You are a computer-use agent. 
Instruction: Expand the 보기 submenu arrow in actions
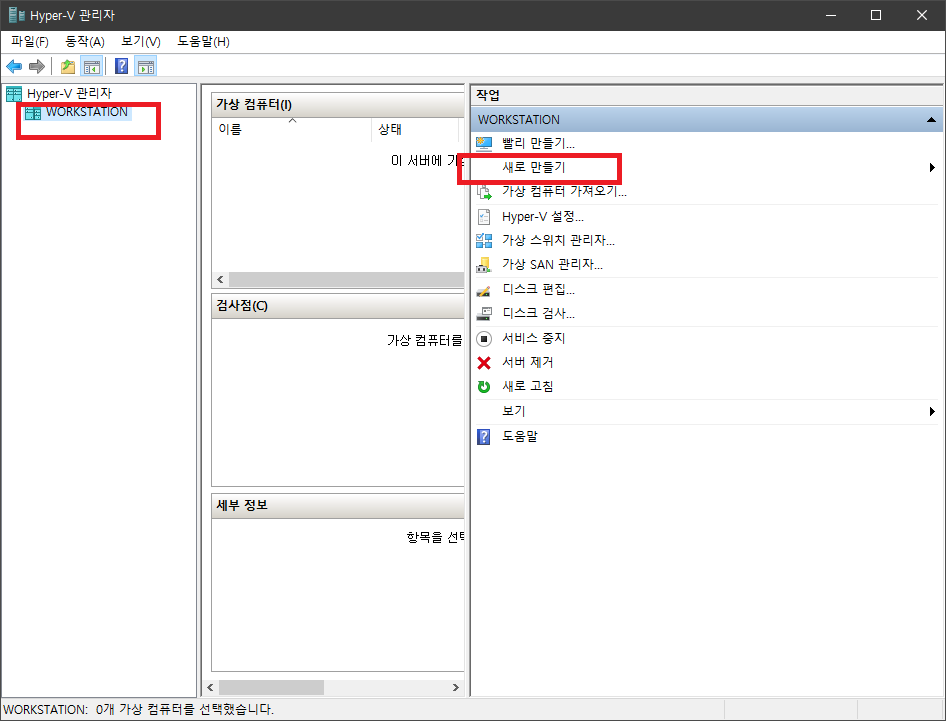(932, 411)
